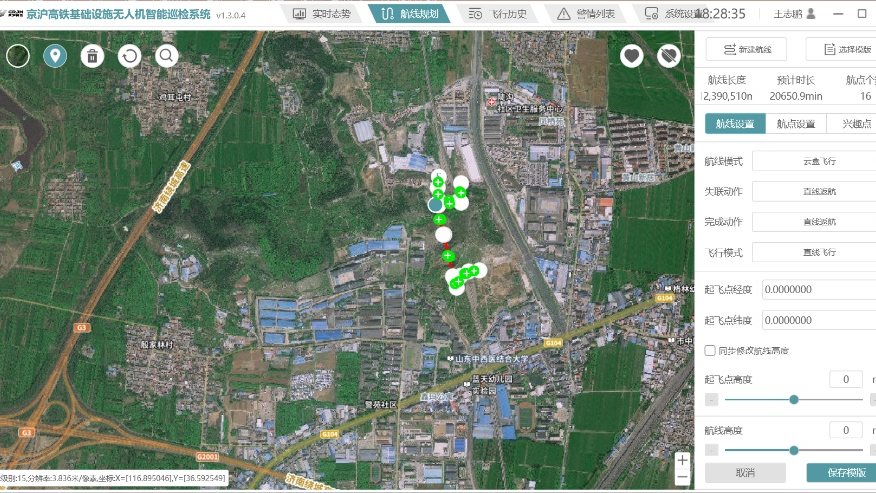Image resolution: width=876 pixels, height=493 pixels.
Task: Click the trash delete icon
Action: click(92, 56)
